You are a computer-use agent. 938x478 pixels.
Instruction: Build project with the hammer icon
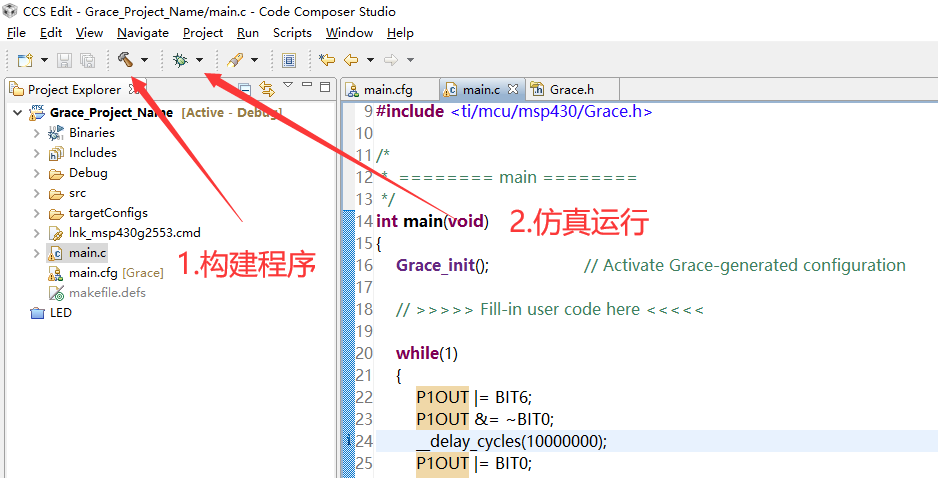pos(125,59)
